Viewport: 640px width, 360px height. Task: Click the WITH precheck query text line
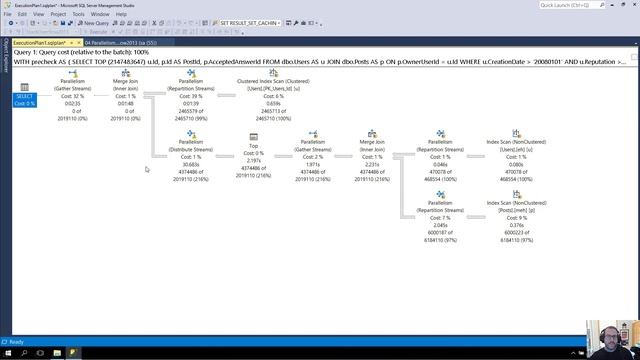coord(319,62)
